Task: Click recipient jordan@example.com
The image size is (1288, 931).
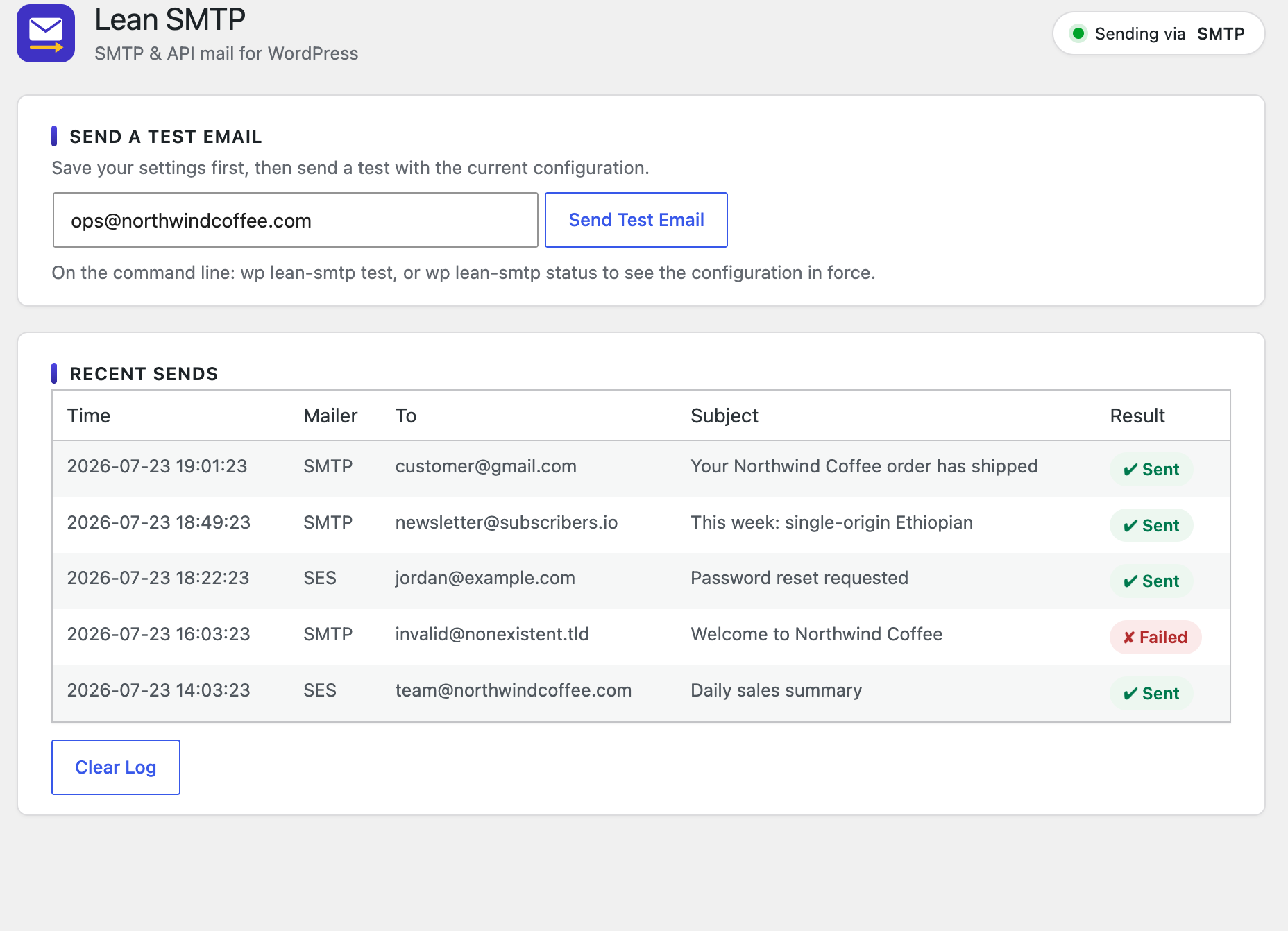Action: pyautogui.click(x=485, y=578)
